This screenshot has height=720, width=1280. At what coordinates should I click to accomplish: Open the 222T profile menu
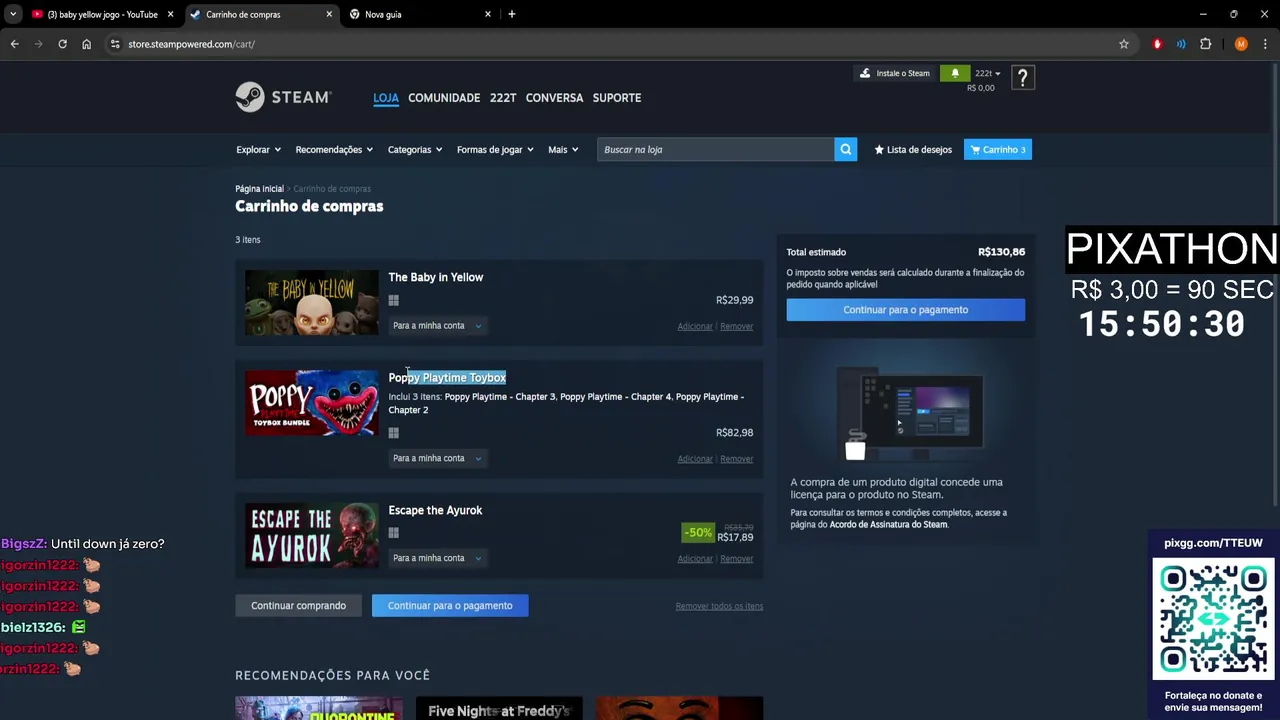pyautogui.click(x=503, y=98)
